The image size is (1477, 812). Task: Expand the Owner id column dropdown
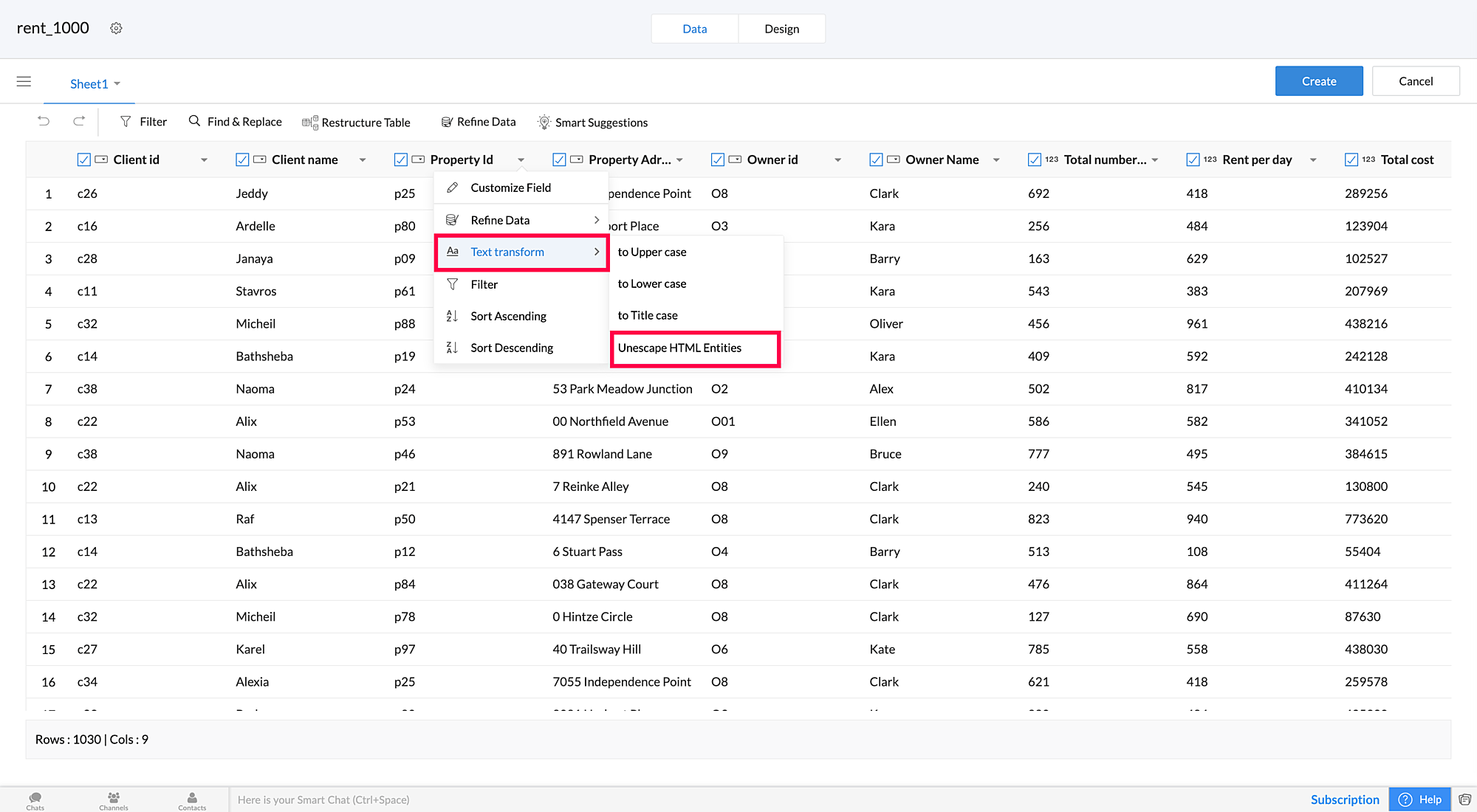click(838, 160)
